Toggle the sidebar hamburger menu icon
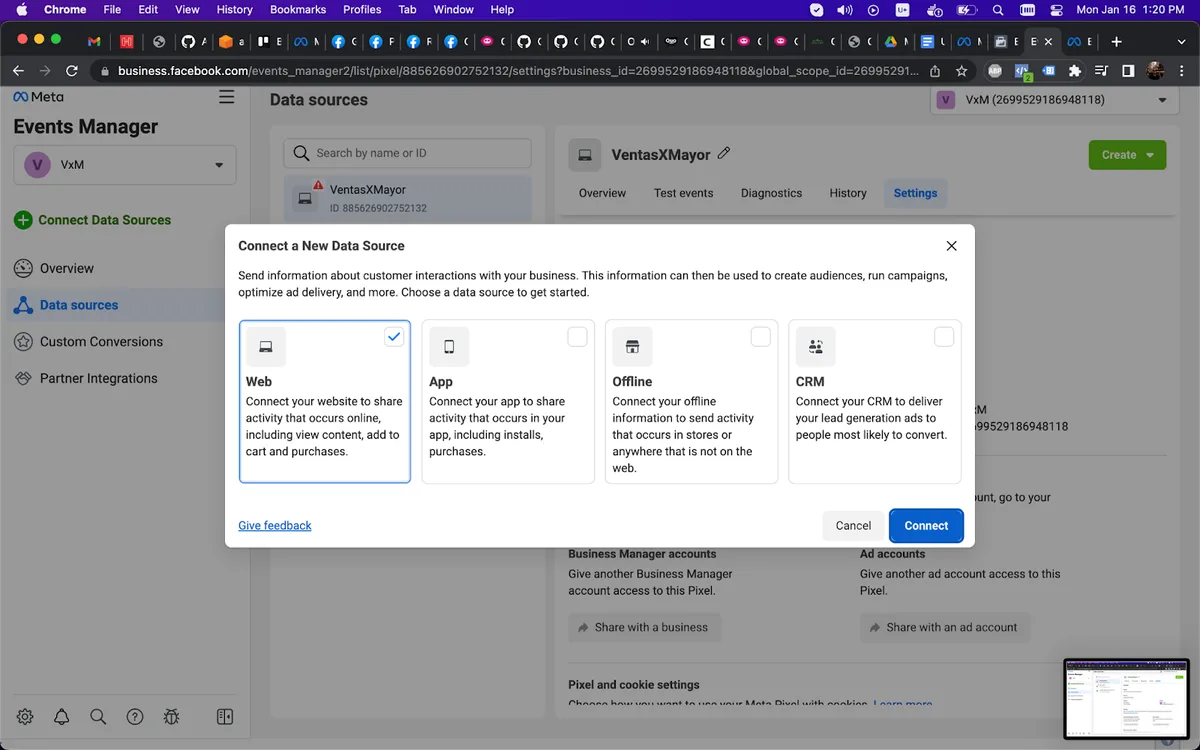The width and height of the screenshot is (1200, 750). [x=227, y=97]
